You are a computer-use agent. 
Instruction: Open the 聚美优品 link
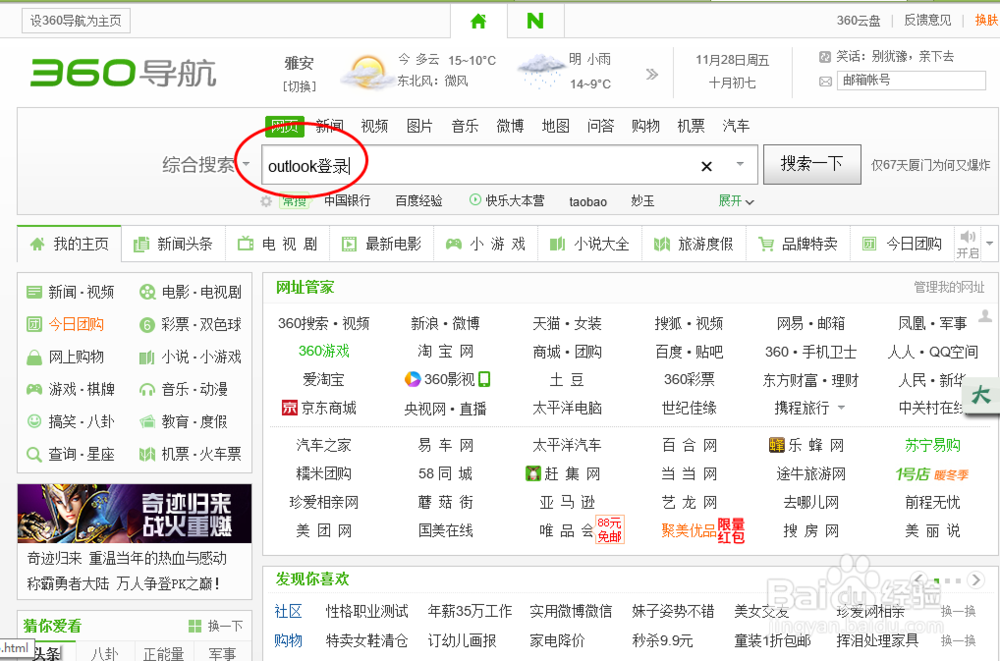pos(689,530)
